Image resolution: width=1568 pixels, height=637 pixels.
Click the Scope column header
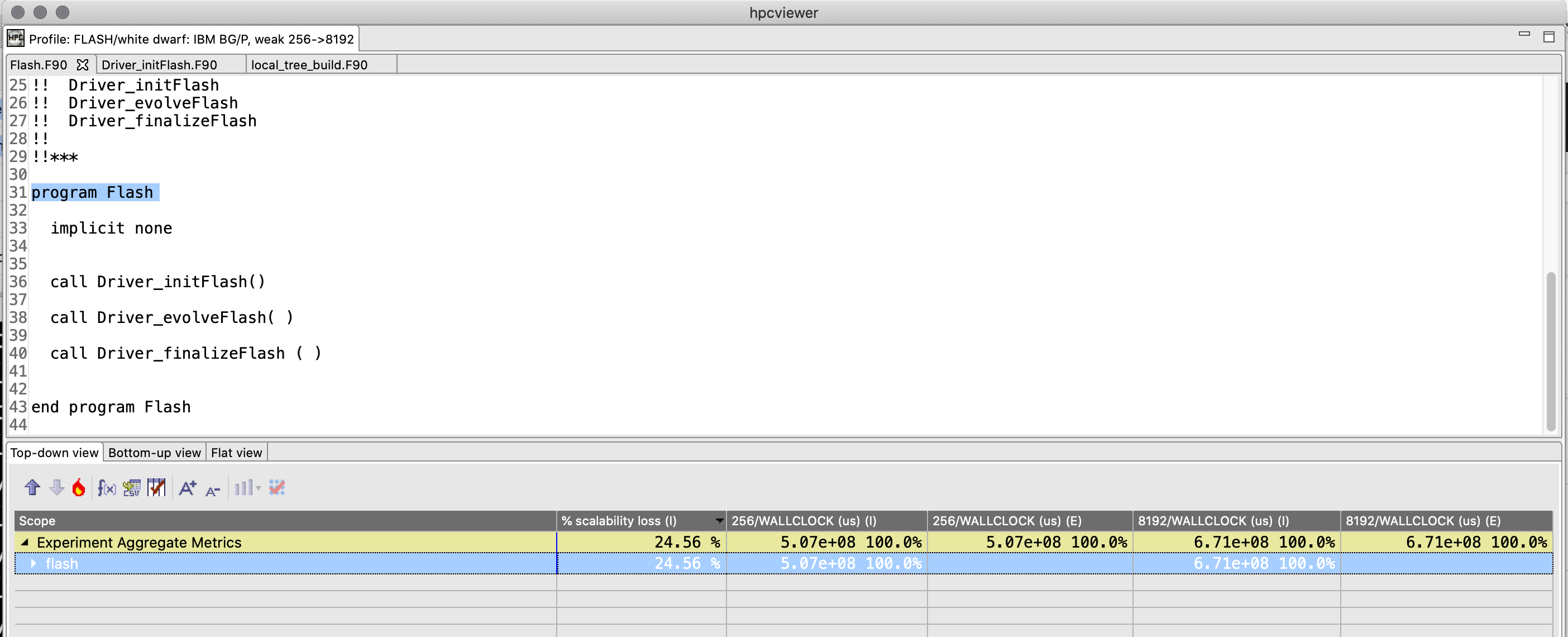pos(284,521)
